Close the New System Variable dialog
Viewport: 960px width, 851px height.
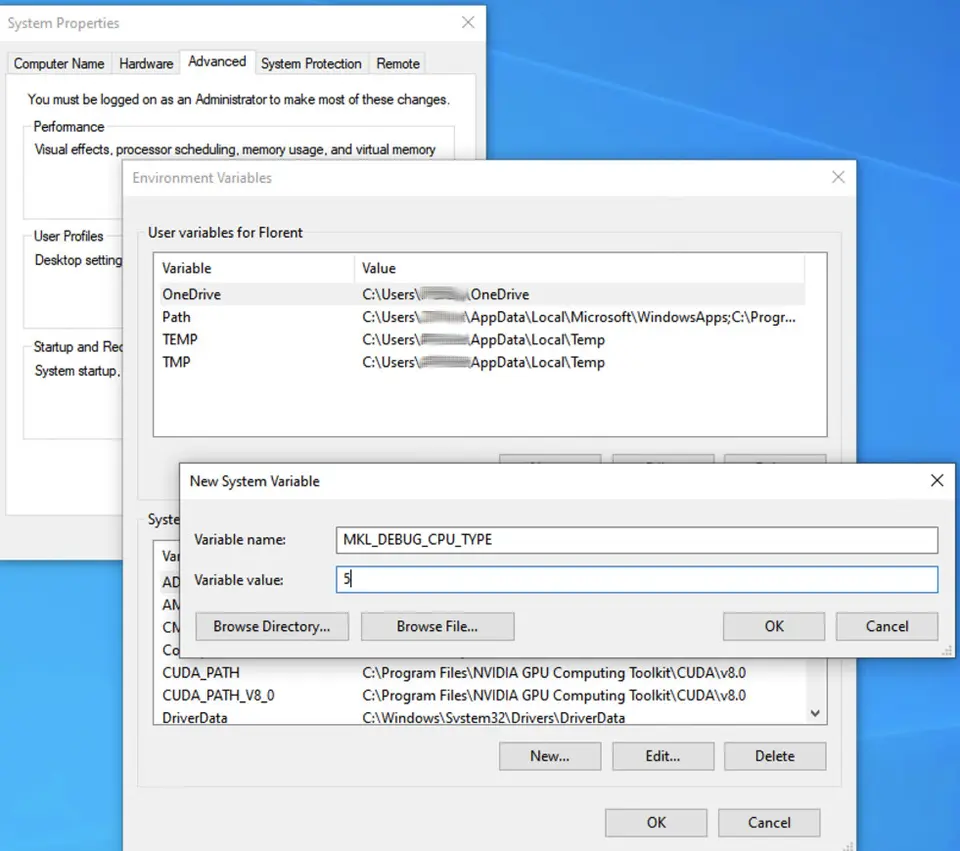click(936, 481)
